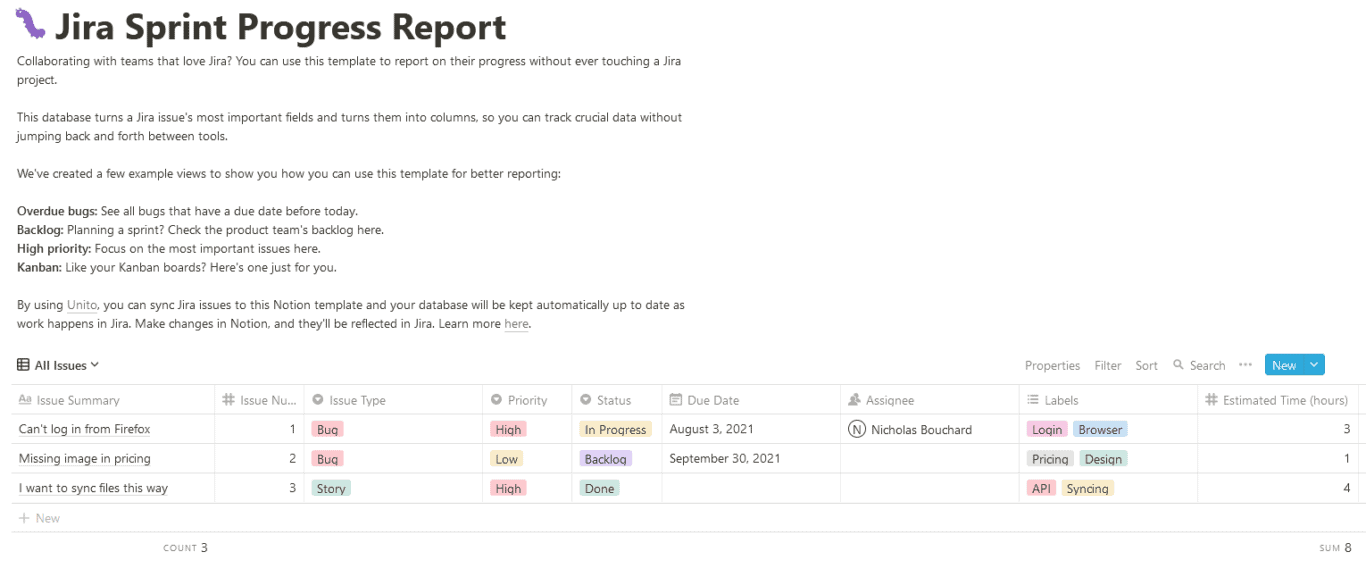Screen dimensions: 1366x577
Task: Open the three-dot more options menu
Action: click(x=1245, y=365)
